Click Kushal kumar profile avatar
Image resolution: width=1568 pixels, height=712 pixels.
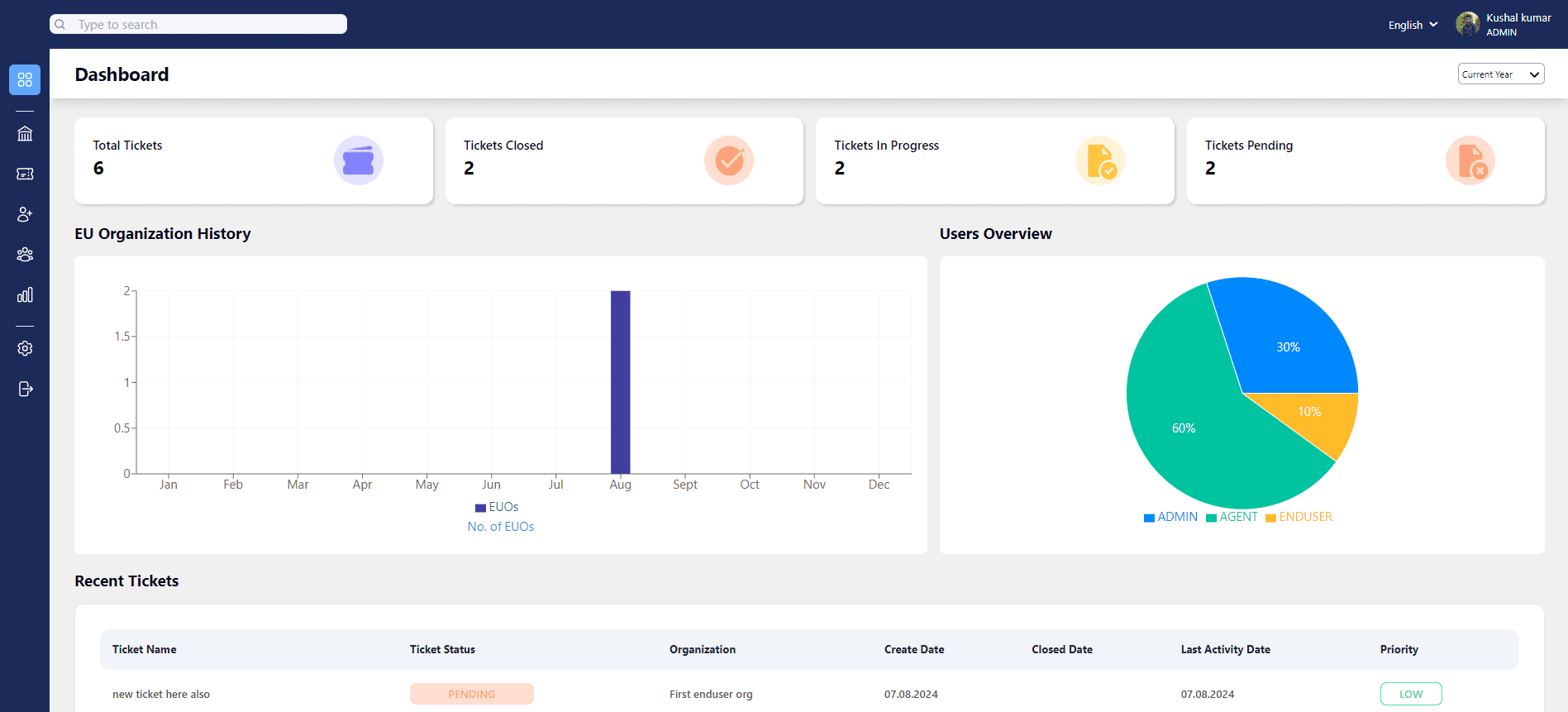[1467, 24]
